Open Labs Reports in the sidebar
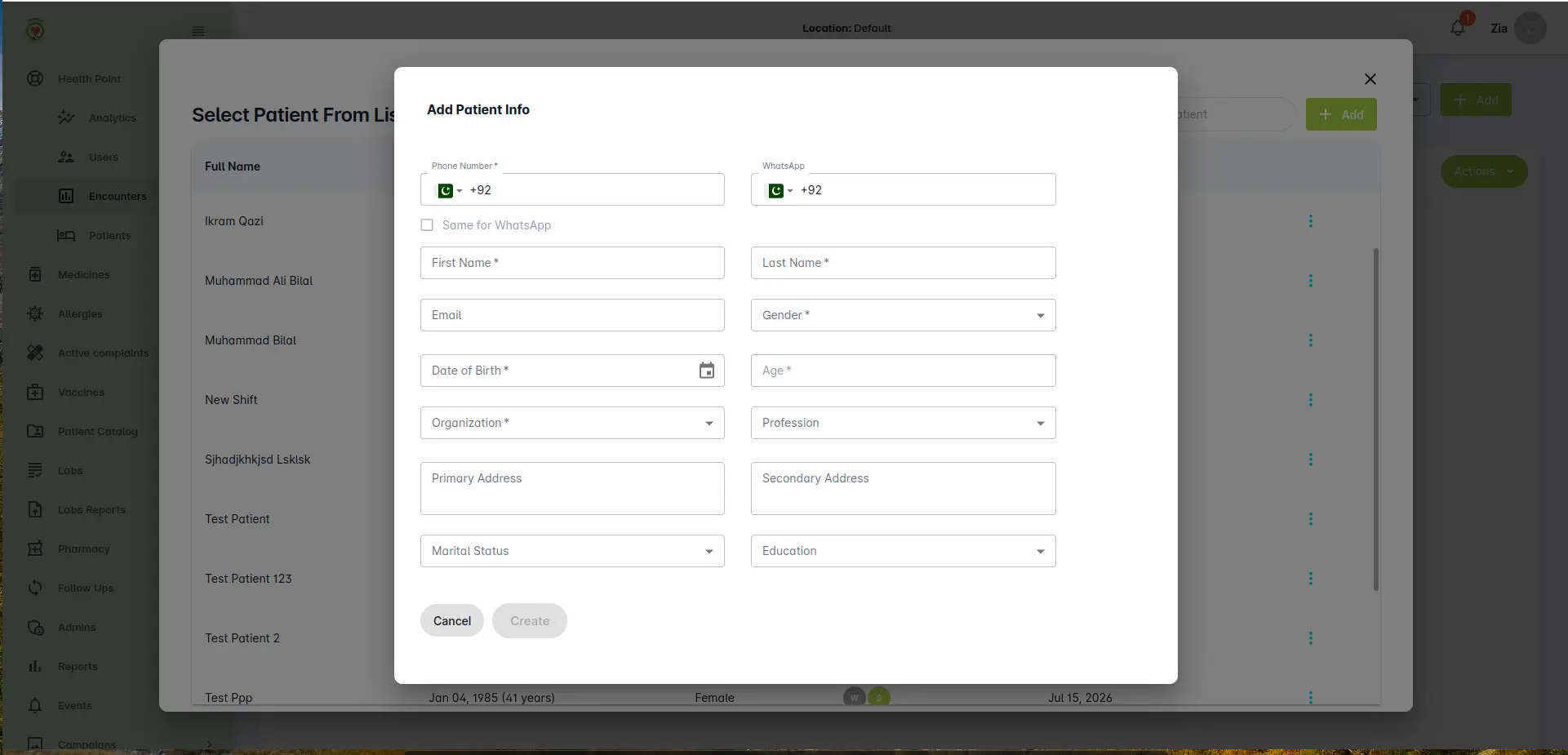The image size is (1568, 755). (91, 510)
